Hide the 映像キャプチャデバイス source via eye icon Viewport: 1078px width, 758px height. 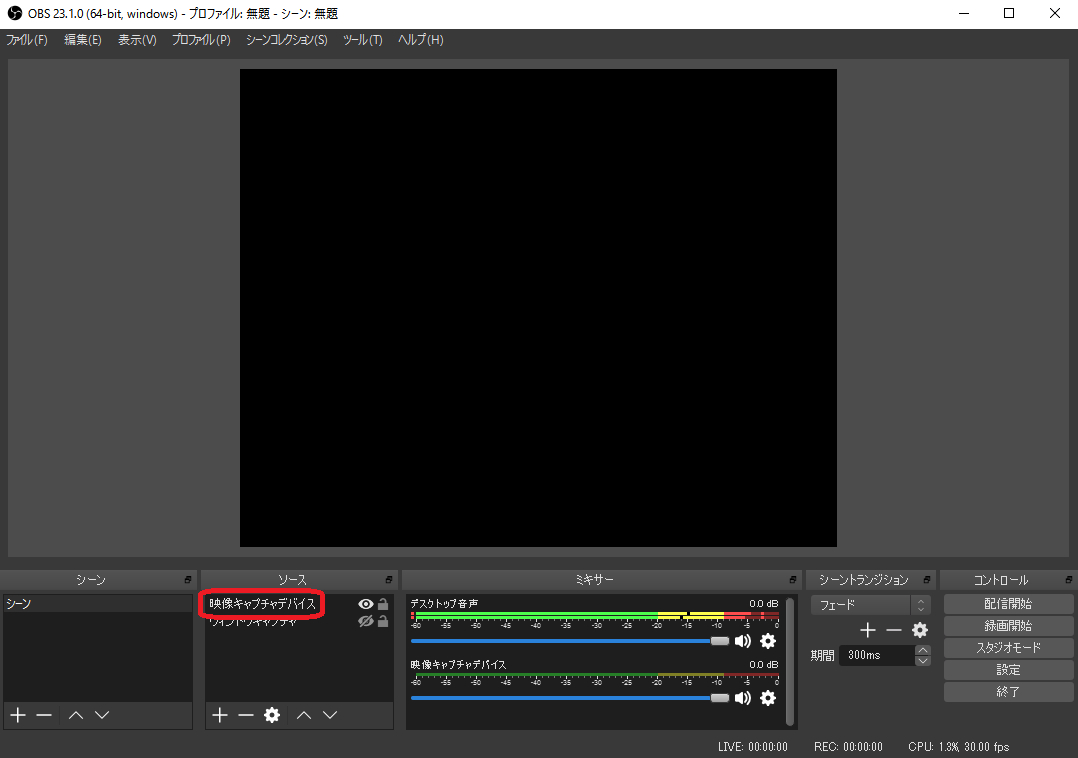[x=365, y=604]
